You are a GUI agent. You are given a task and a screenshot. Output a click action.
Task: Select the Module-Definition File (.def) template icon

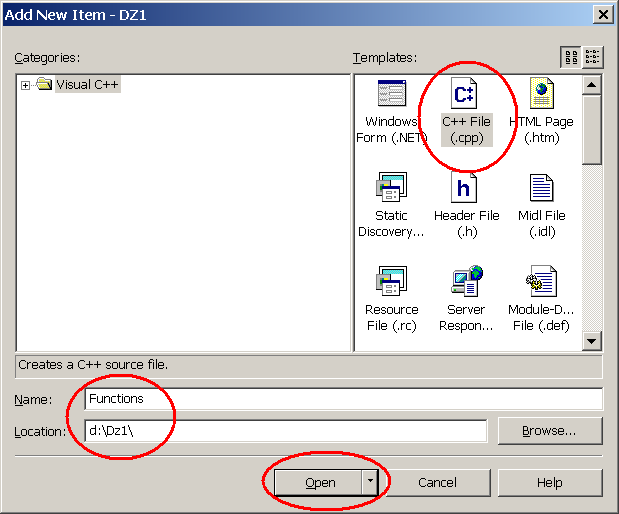click(x=541, y=281)
